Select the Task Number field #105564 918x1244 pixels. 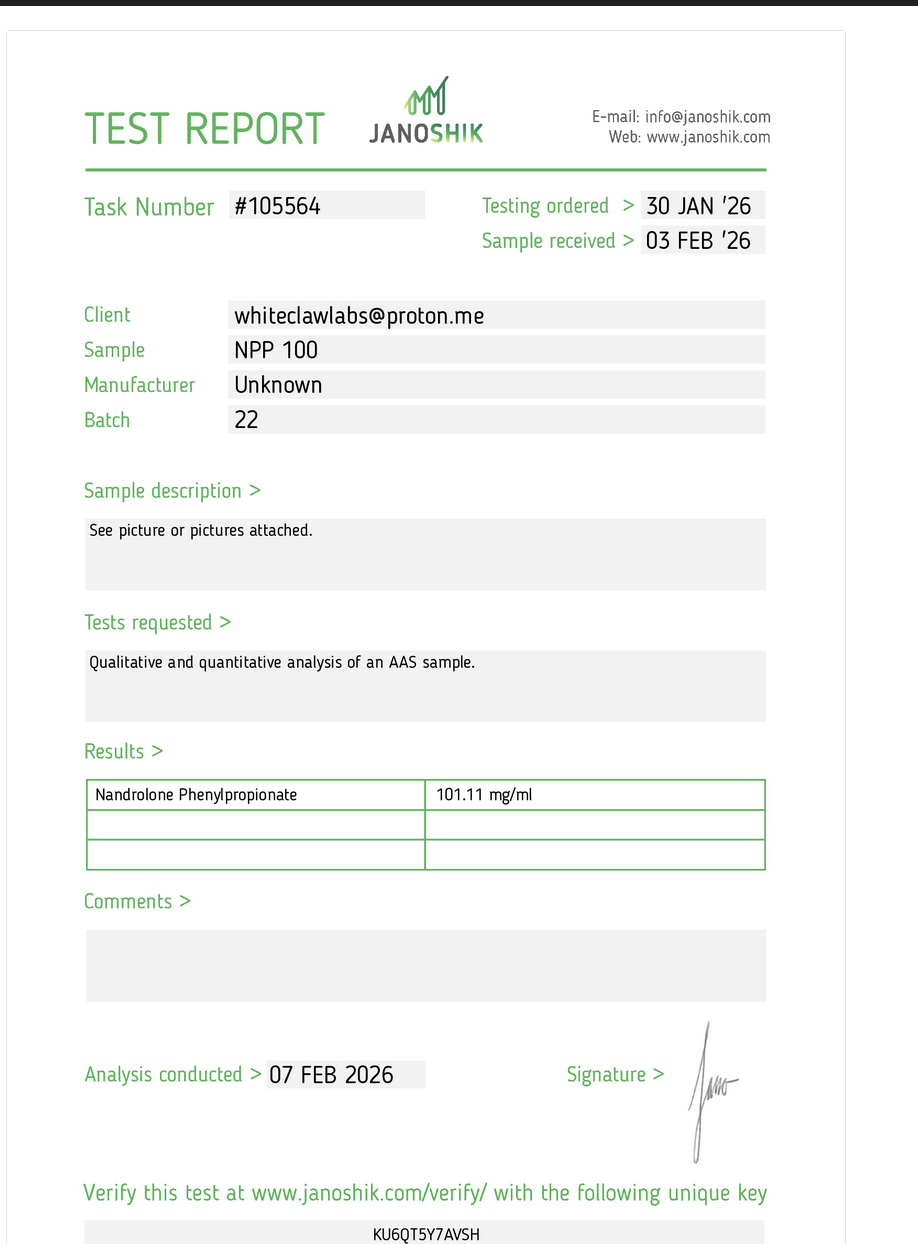pos(326,206)
